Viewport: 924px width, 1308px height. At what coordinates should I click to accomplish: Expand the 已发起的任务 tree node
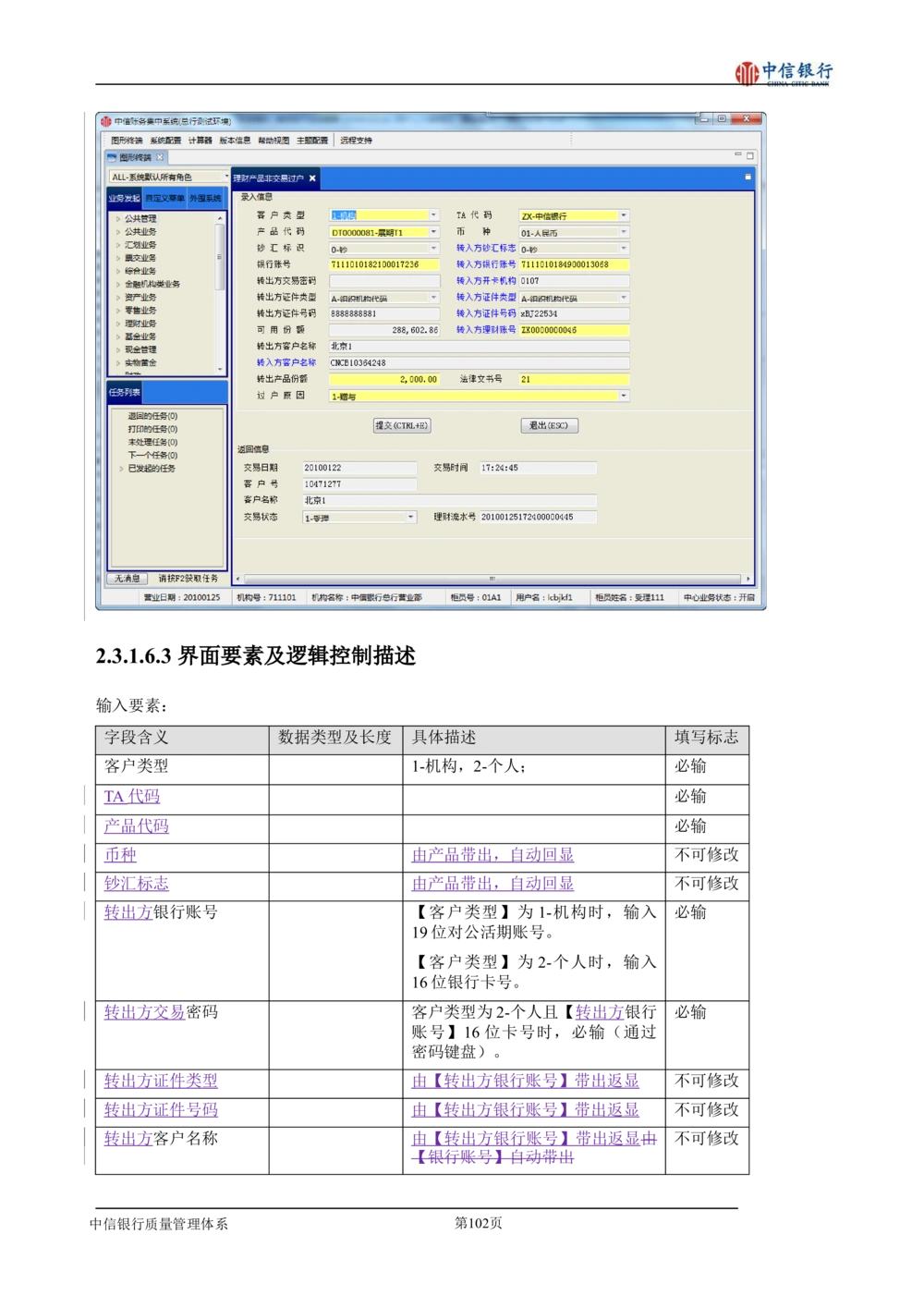coord(121,469)
